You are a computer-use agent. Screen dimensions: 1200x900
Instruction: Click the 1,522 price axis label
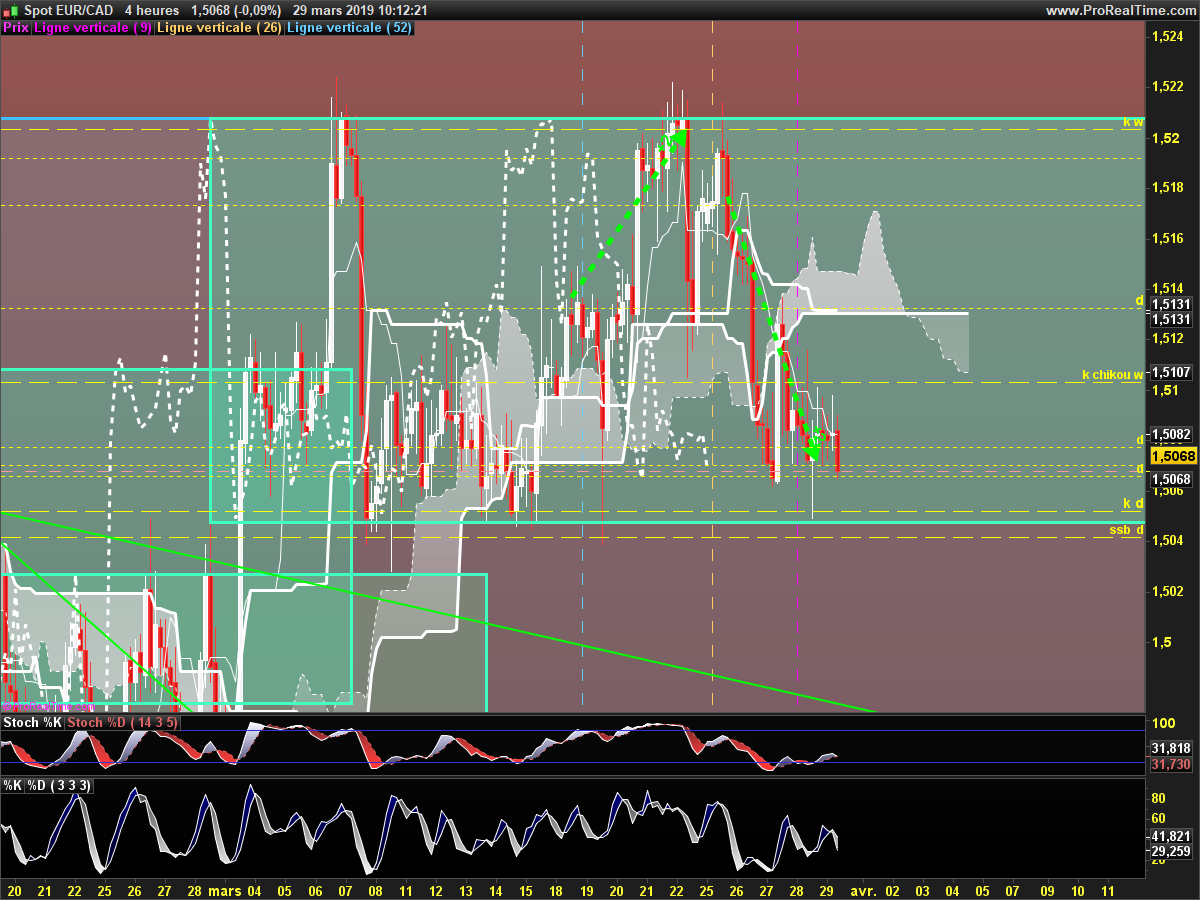point(1168,87)
